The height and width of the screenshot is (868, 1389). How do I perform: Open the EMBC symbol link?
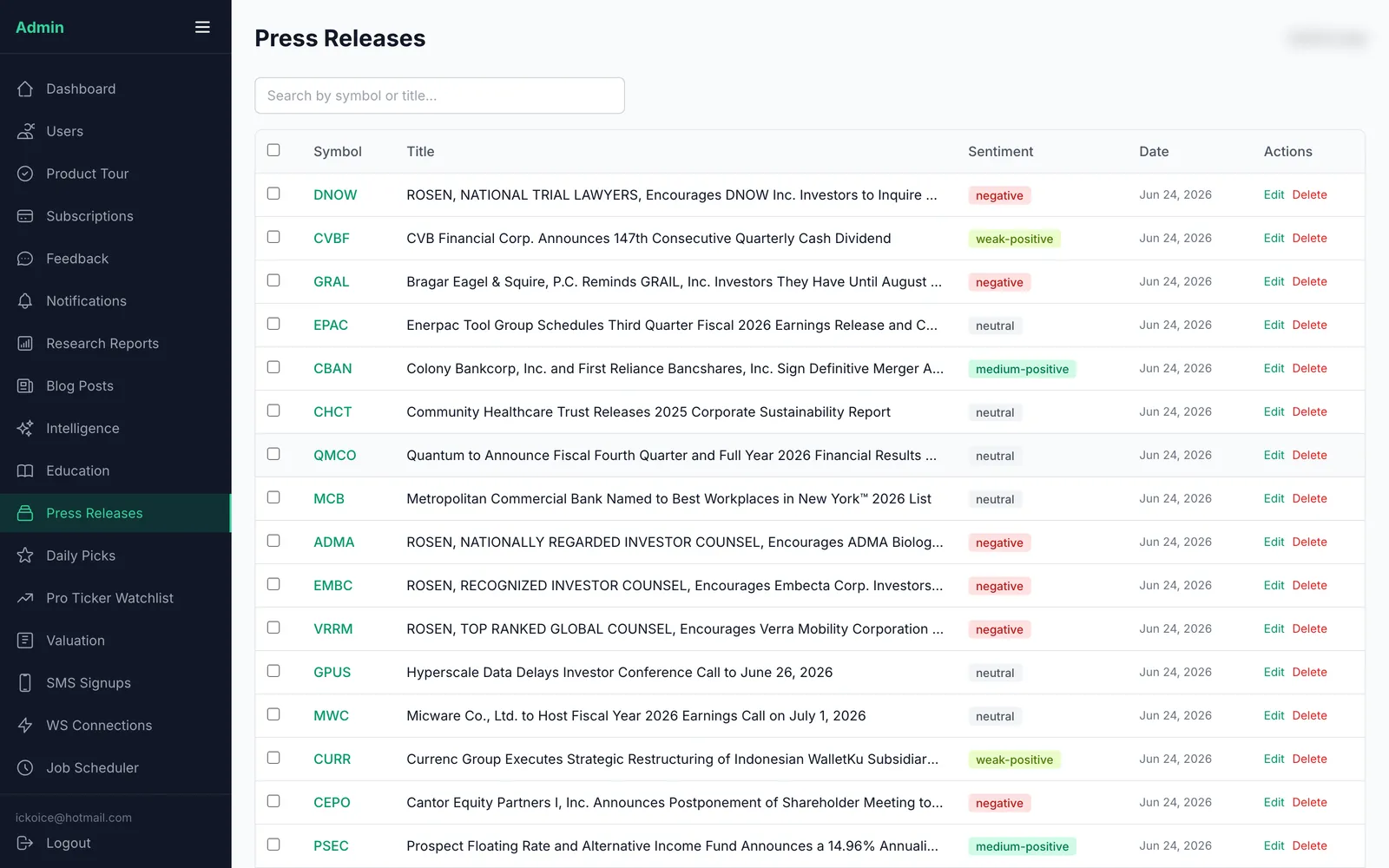(332, 585)
